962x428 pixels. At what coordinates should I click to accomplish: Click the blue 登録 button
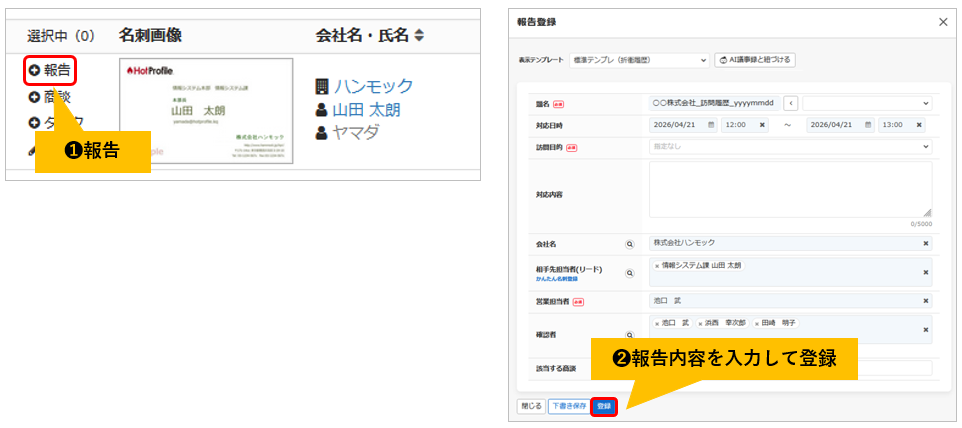pos(604,406)
